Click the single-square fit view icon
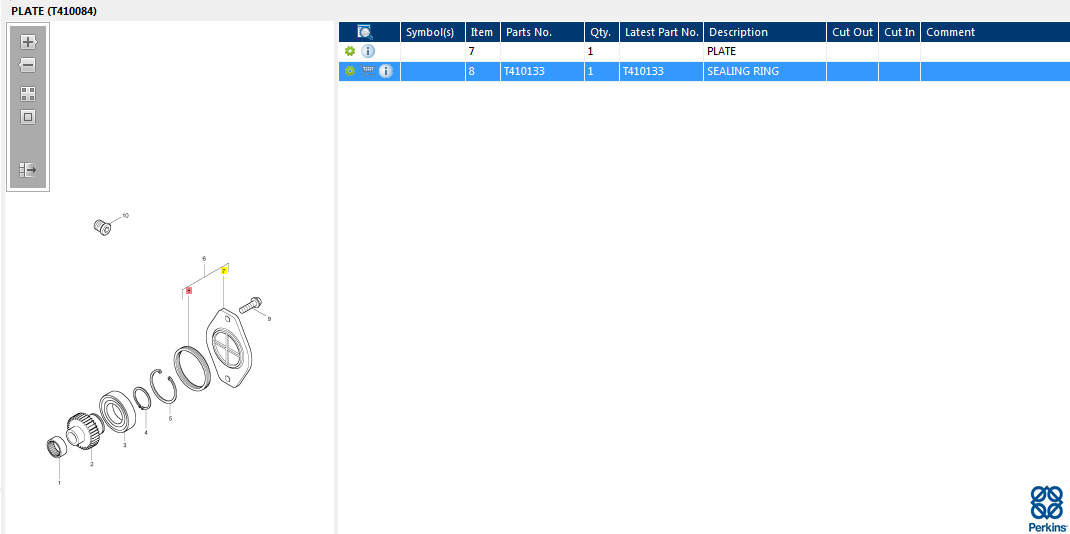Screen dimensions: 1070x534 [28, 117]
